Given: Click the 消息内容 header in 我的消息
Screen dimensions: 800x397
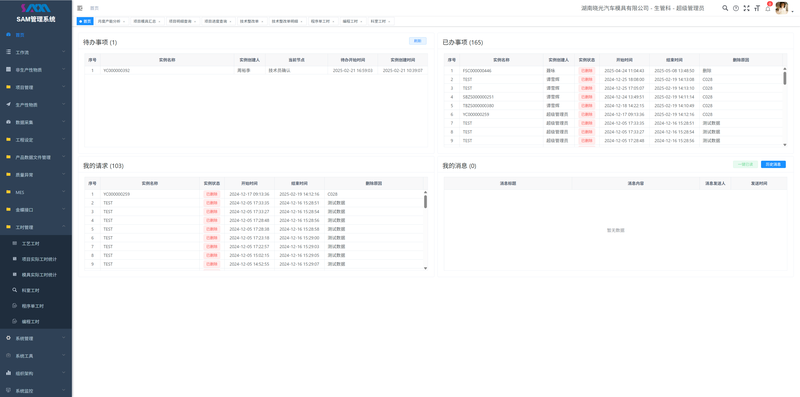Looking at the screenshot, I should point(635,183).
